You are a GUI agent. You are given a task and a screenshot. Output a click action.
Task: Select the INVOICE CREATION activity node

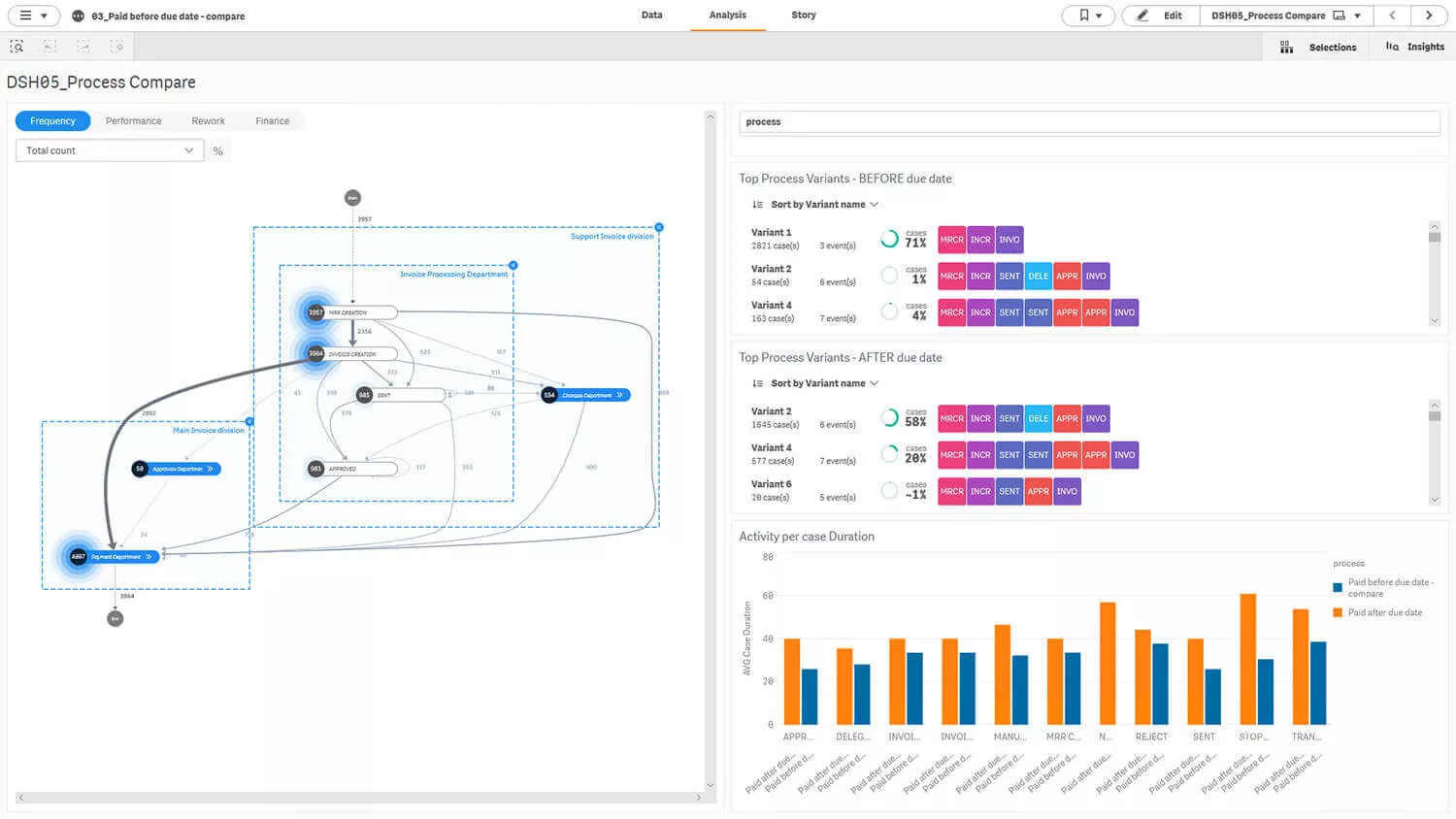coord(351,353)
